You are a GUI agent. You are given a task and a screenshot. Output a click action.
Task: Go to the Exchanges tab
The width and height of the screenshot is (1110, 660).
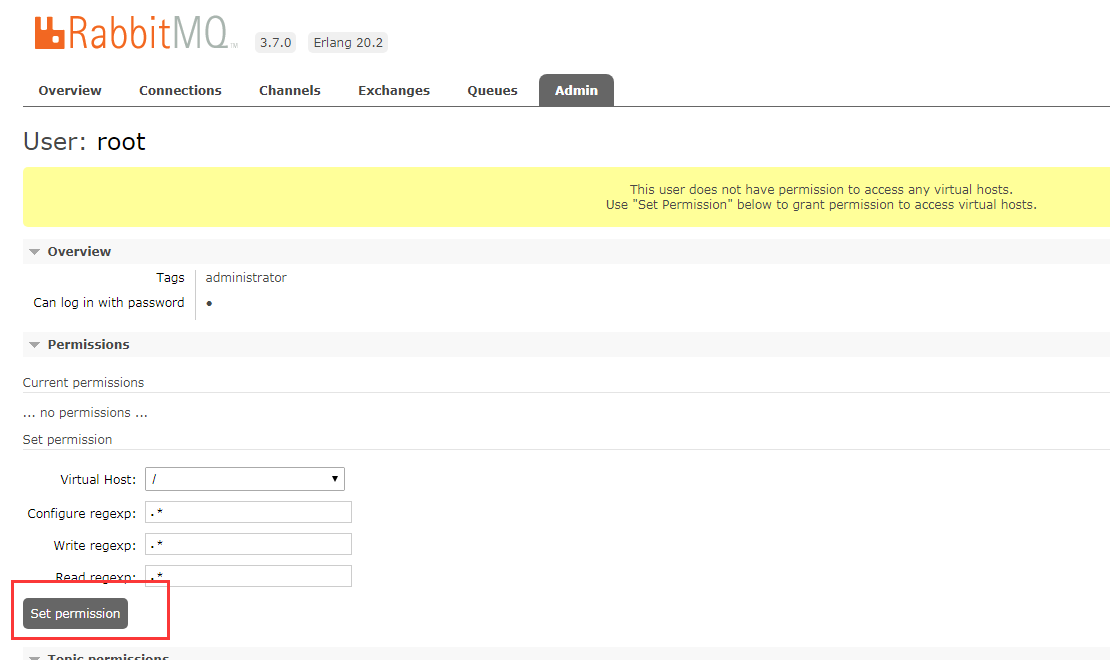pyautogui.click(x=394, y=91)
